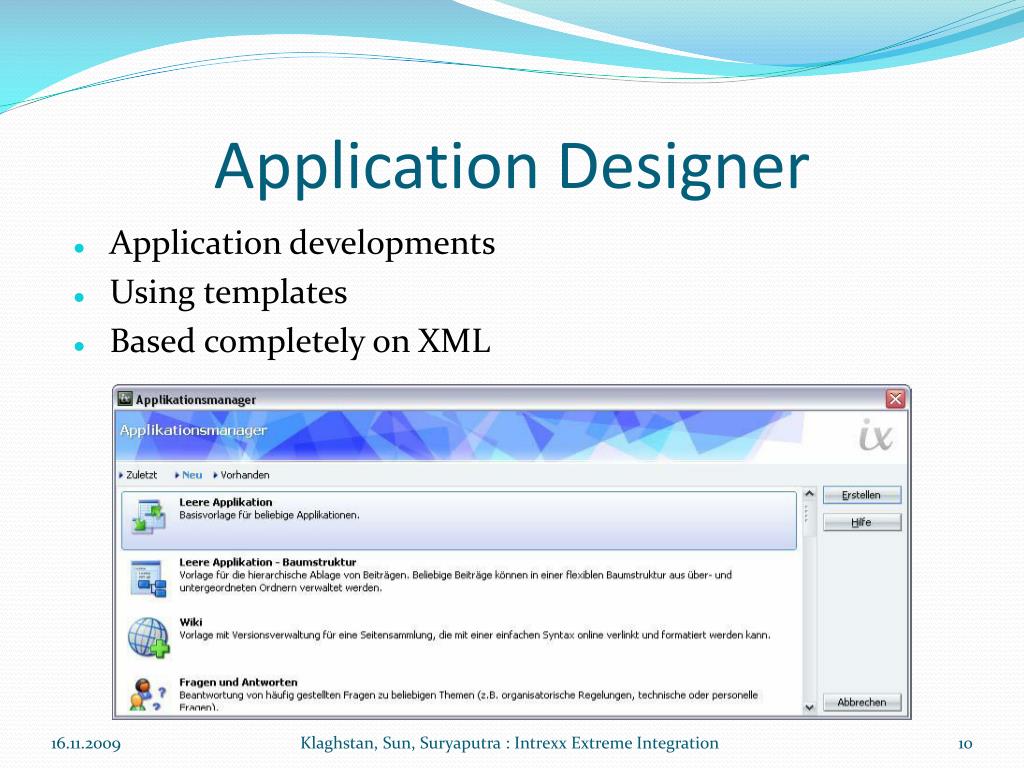The width and height of the screenshot is (1024, 768).
Task: Click description 'Beantwortung von häufig gestellten Fragen'
Action: 468,701
